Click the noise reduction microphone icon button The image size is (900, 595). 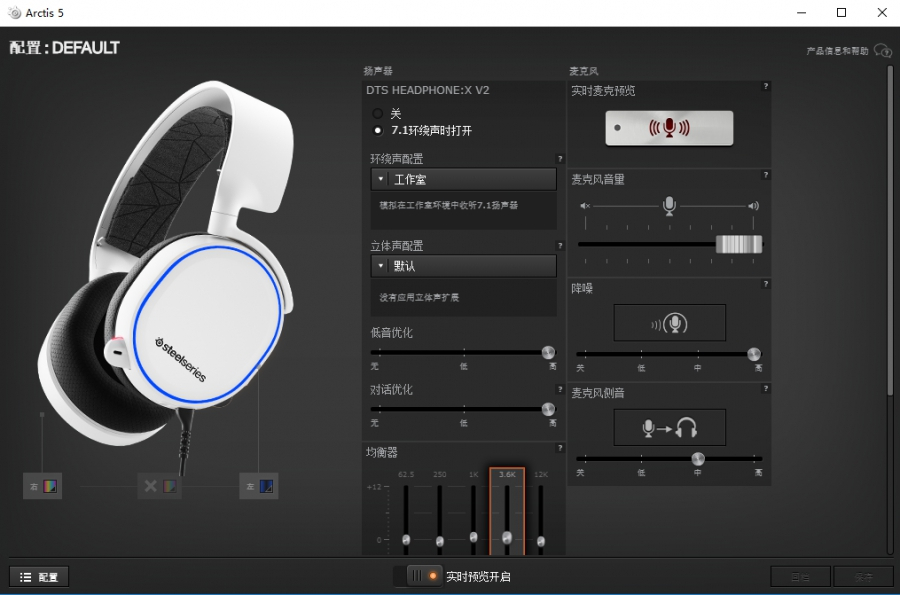click(669, 323)
